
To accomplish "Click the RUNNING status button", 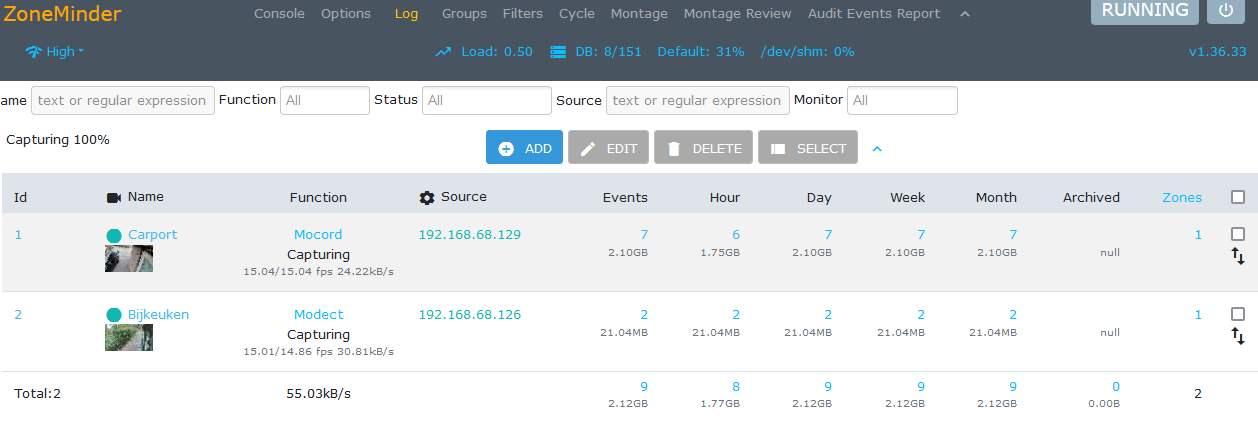I will tap(1145, 11).
